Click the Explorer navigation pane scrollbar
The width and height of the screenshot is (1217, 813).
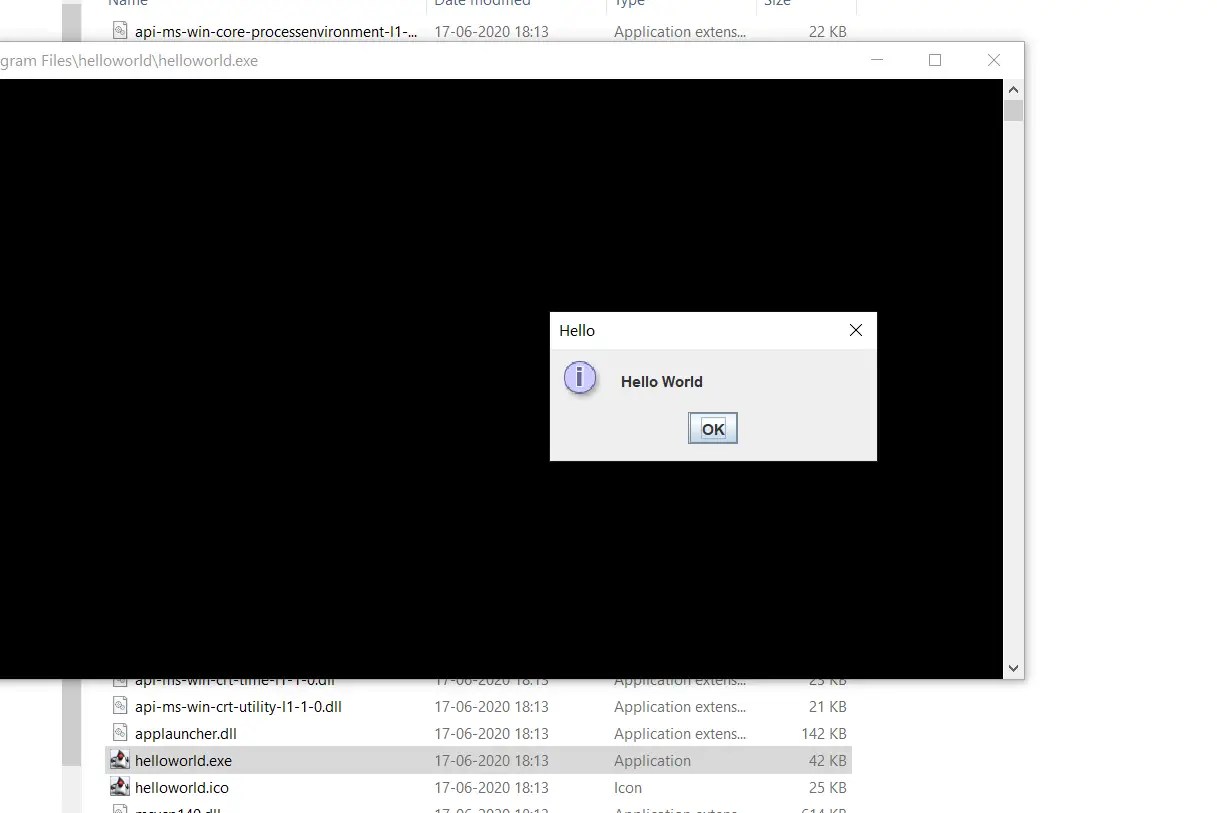(x=71, y=720)
